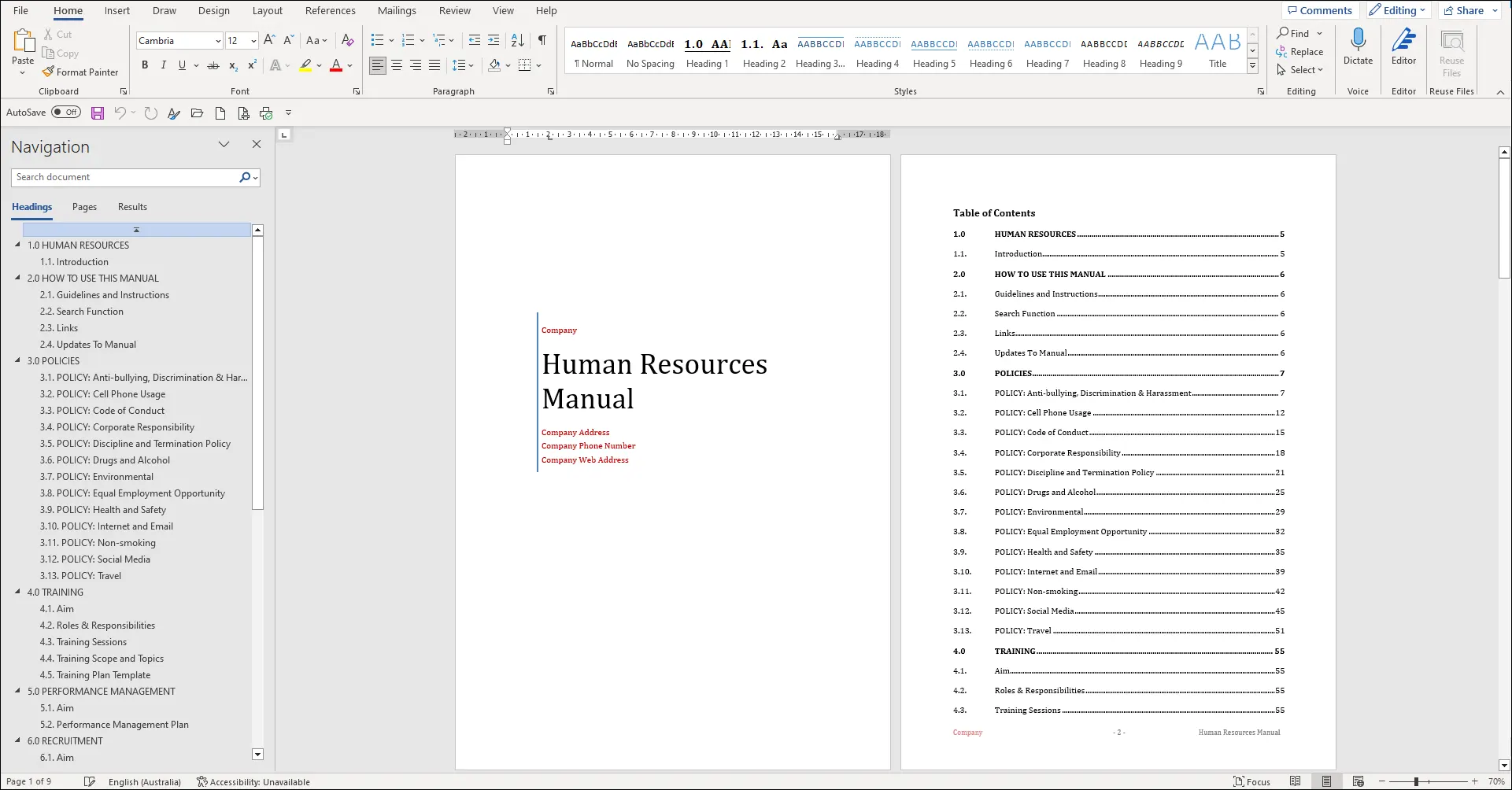Open the Select dropdown in Editing
The image size is (1512, 790).
pyautogui.click(x=1300, y=70)
